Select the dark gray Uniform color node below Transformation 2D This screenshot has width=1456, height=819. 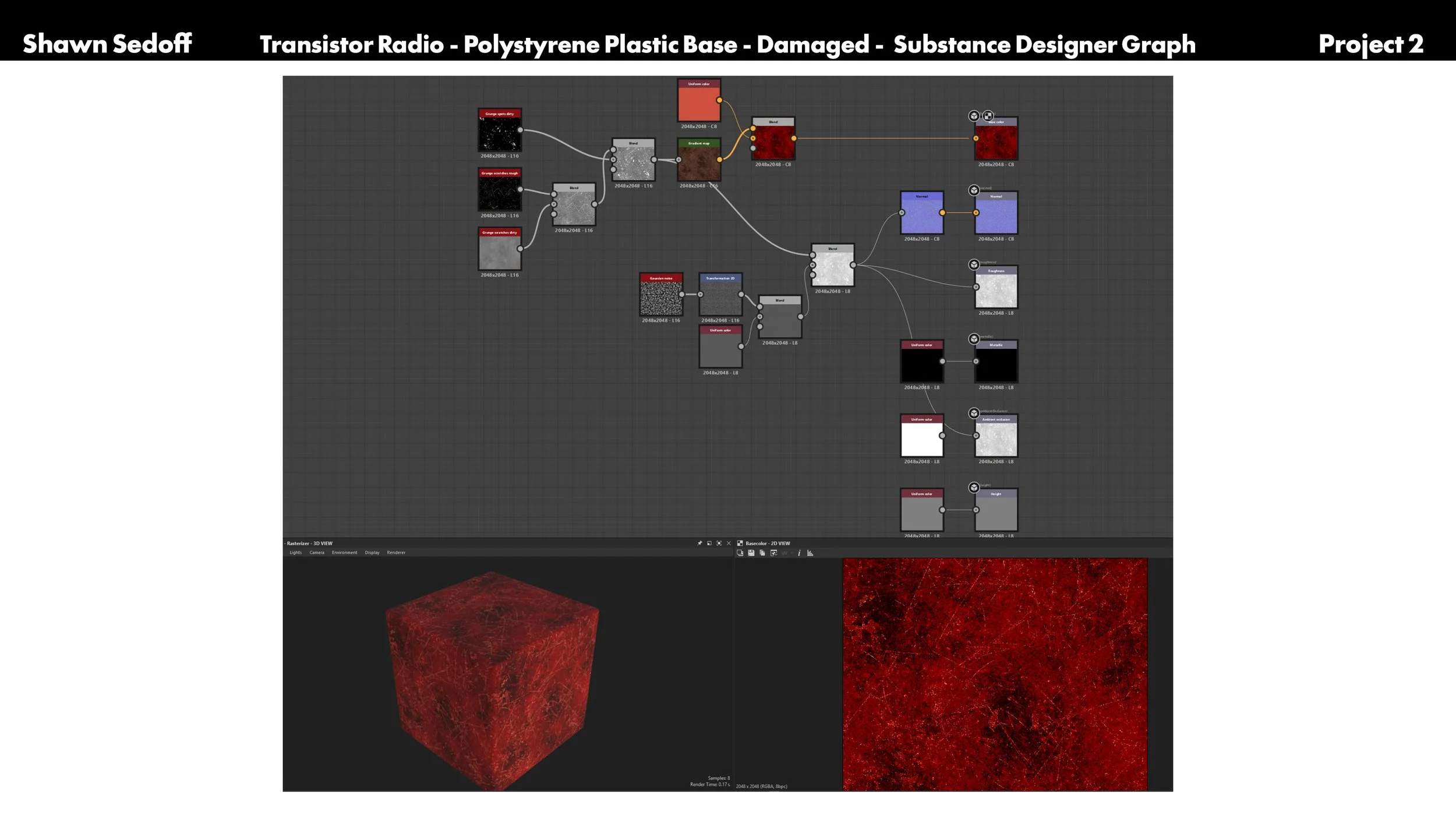[x=720, y=347]
